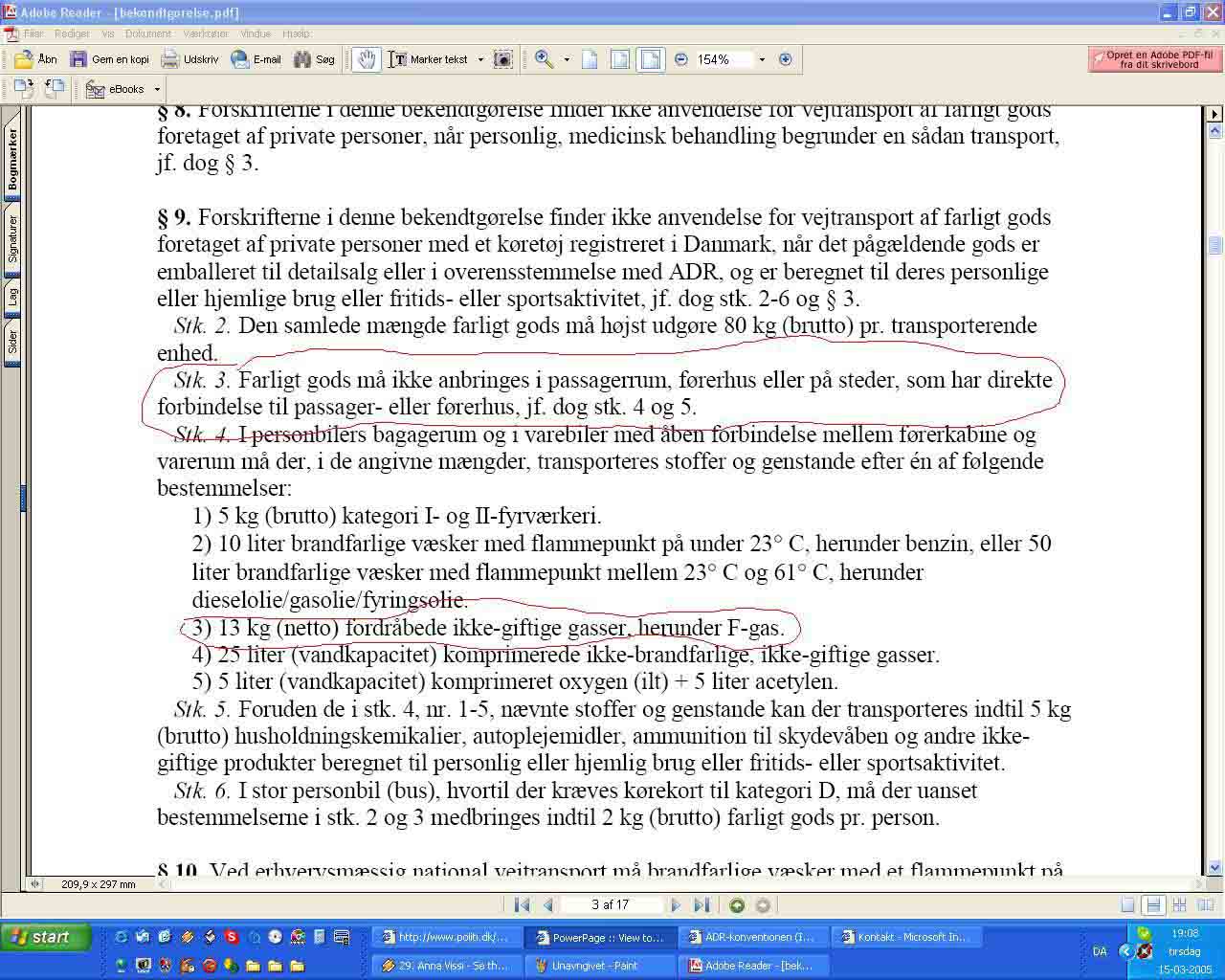The image size is (1225, 980).
Task: Jump to the last page
Action: tap(702, 905)
